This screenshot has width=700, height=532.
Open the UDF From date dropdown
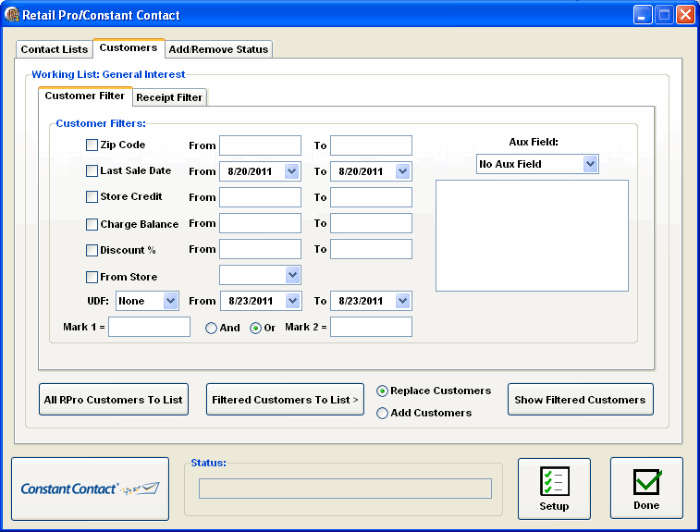pyautogui.click(x=292, y=301)
